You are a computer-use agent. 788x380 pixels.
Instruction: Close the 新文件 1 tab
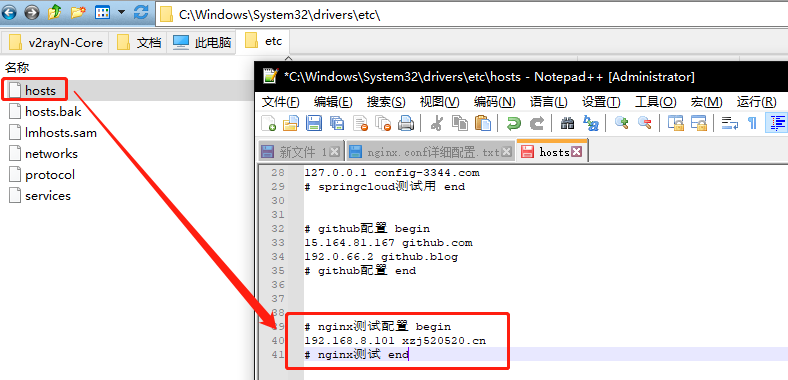point(335,152)
